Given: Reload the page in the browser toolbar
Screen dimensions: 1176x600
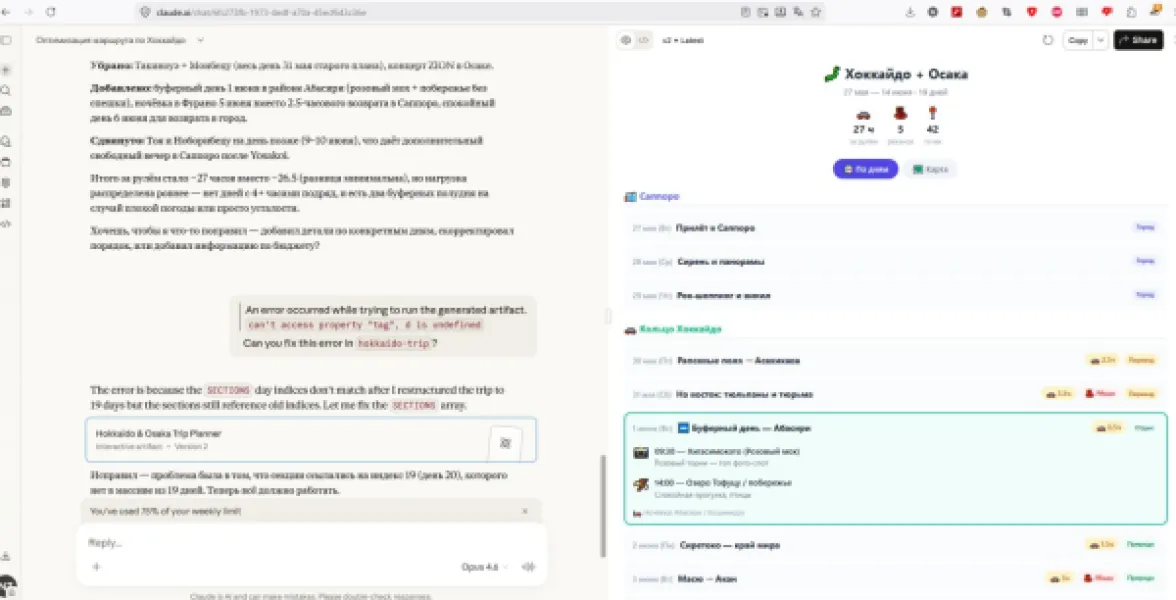Looking at the screenshot, I should coord(51,12).
